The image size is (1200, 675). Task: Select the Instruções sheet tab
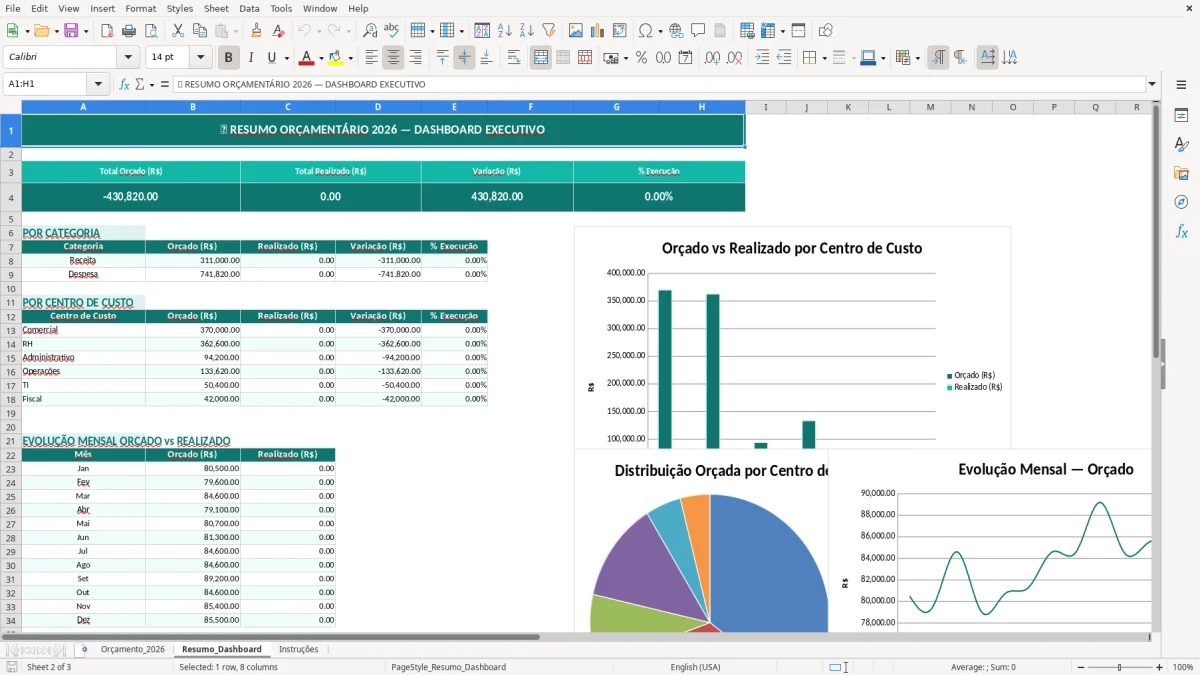[299, 648]
